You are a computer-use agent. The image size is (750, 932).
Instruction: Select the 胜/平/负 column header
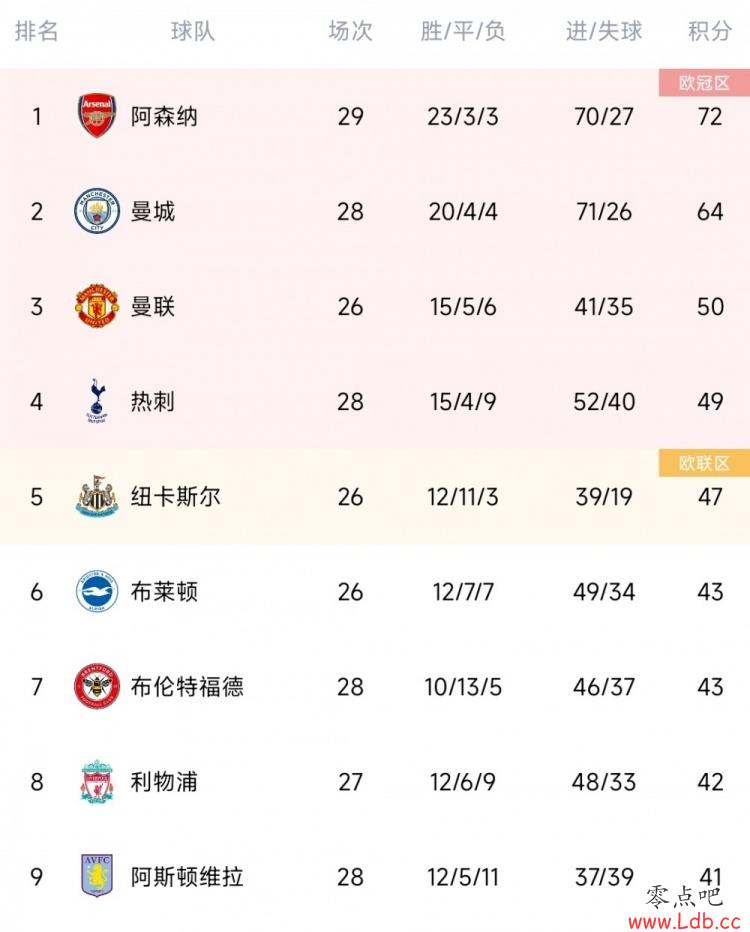[x=463, y=31]
